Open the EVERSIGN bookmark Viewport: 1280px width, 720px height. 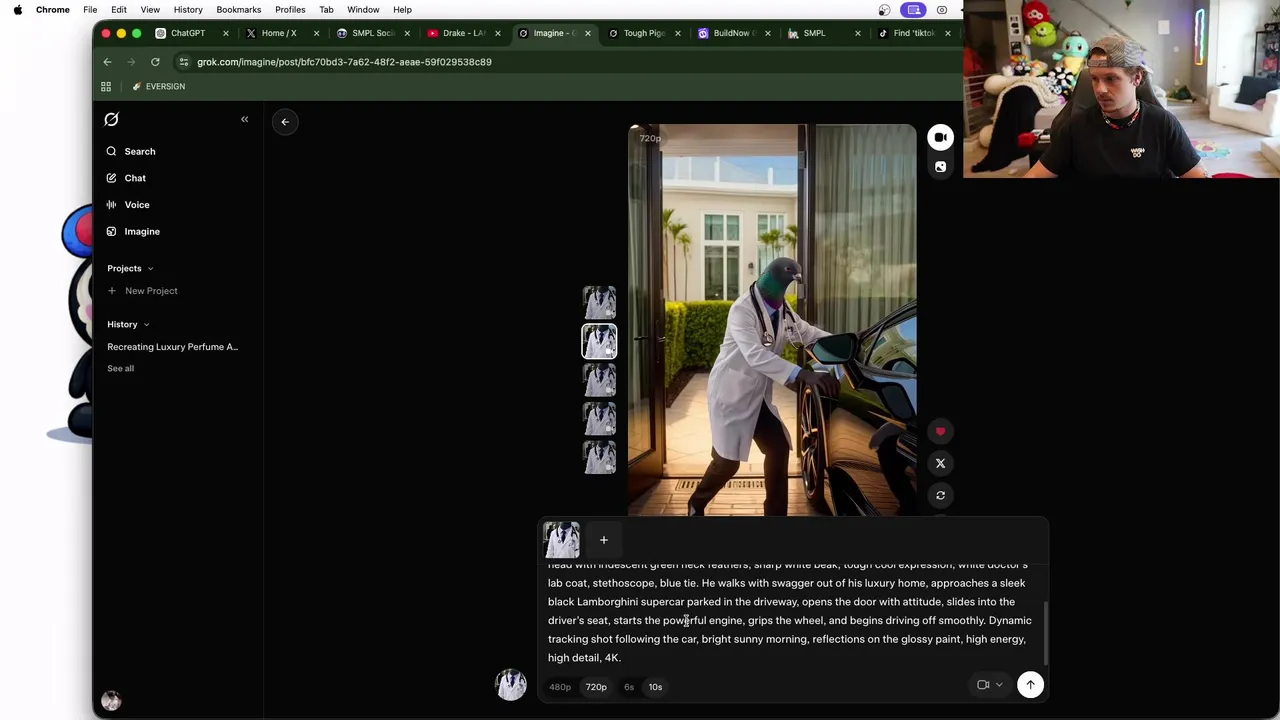[x=158, y=87]
